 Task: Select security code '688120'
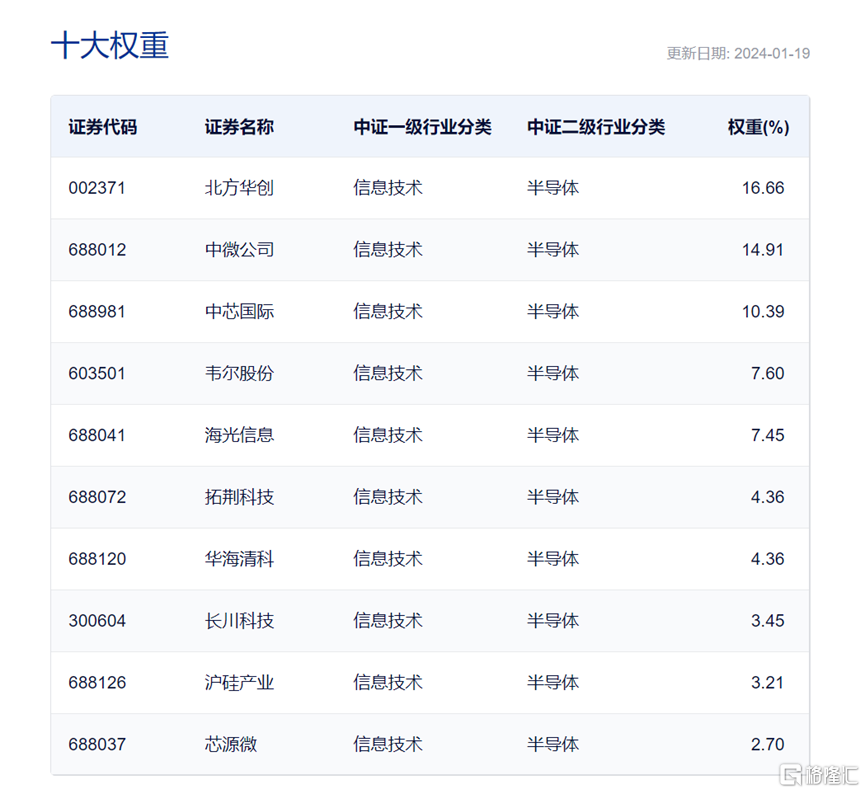97,559
